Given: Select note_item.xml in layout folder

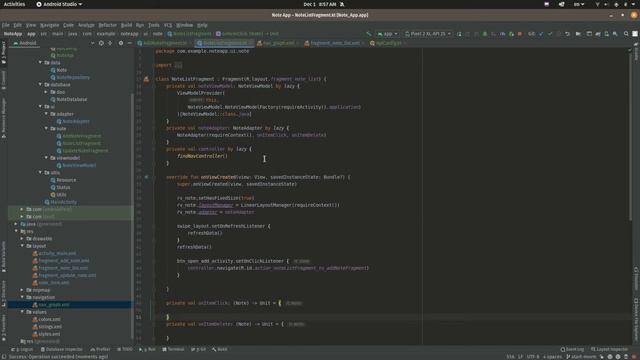Looking at the screenshot, I should (53, 283).
